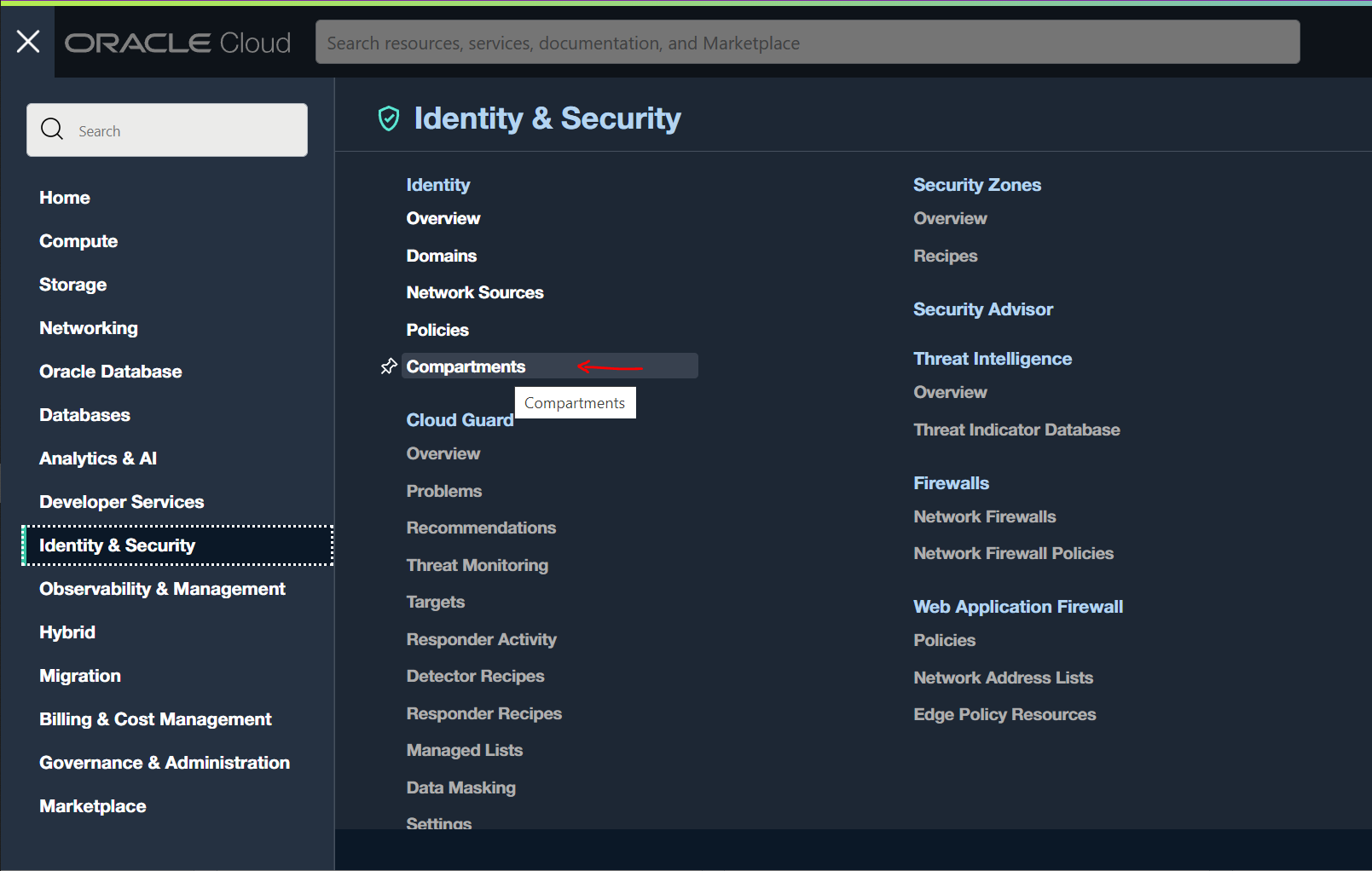
Task: Click the sidebar Search field
Action: (167, 130)
